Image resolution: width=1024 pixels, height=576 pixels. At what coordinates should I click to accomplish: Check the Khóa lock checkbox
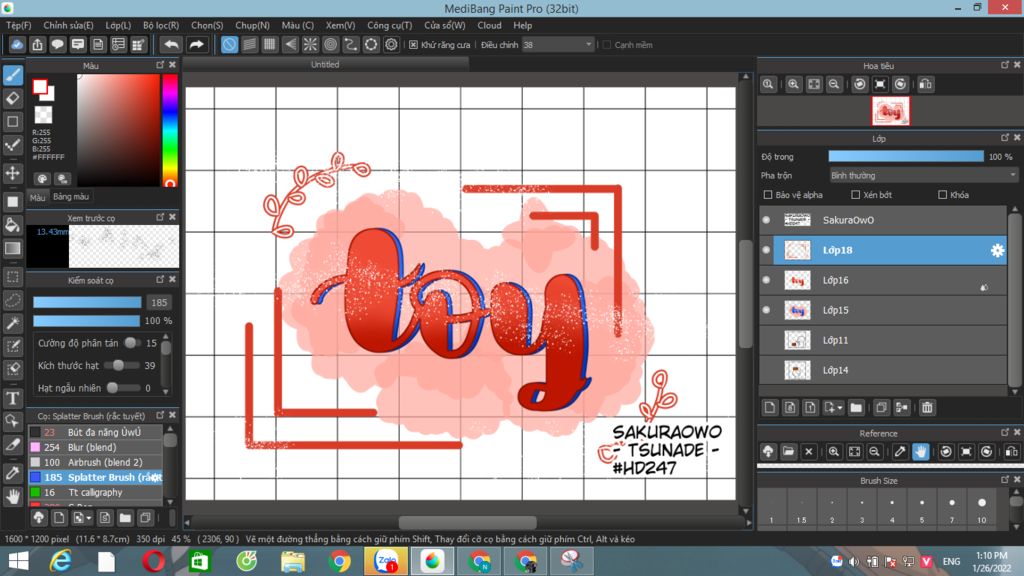(942, 195)
